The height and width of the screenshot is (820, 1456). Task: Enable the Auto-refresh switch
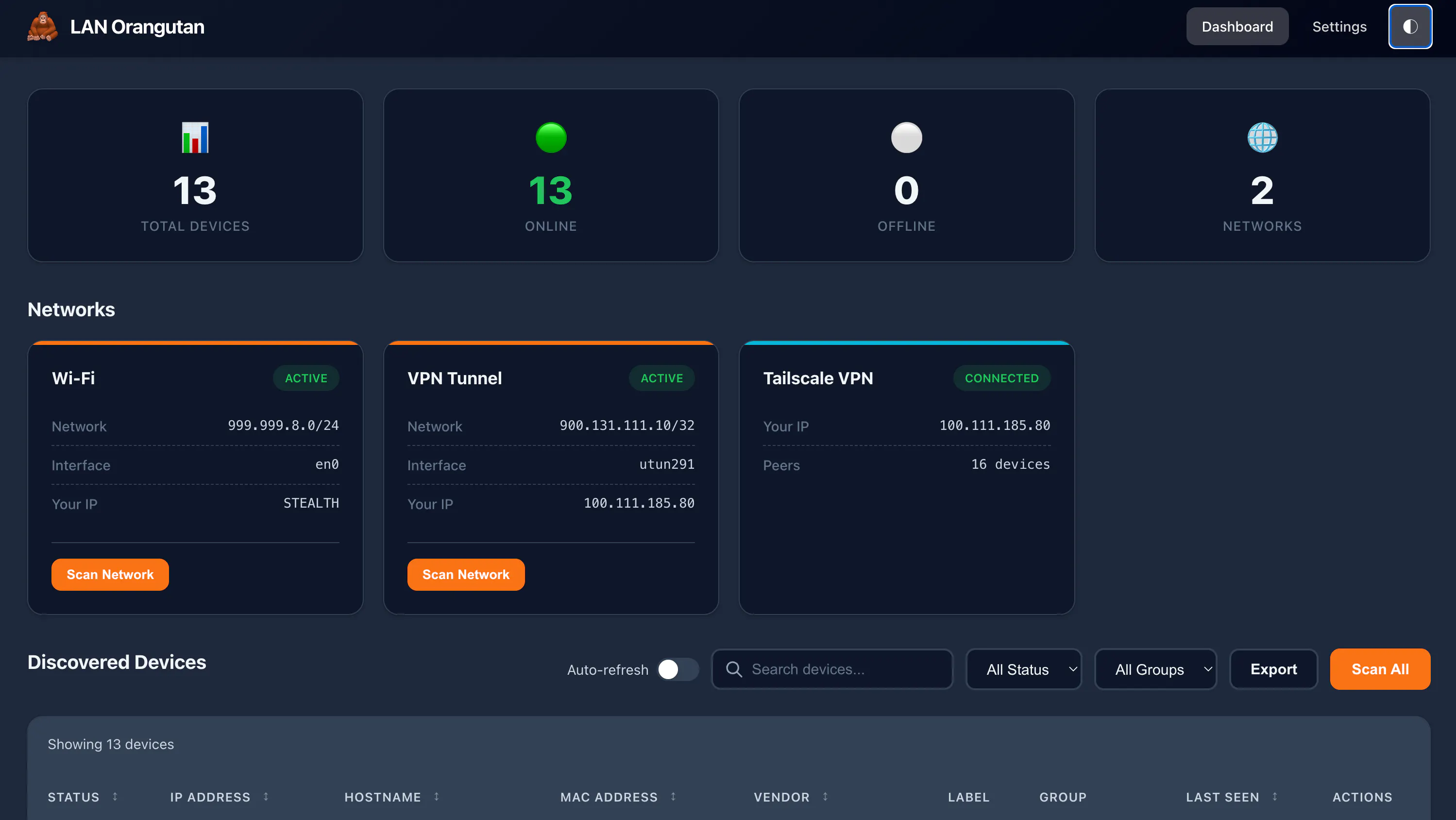click(x=678, y=669)
